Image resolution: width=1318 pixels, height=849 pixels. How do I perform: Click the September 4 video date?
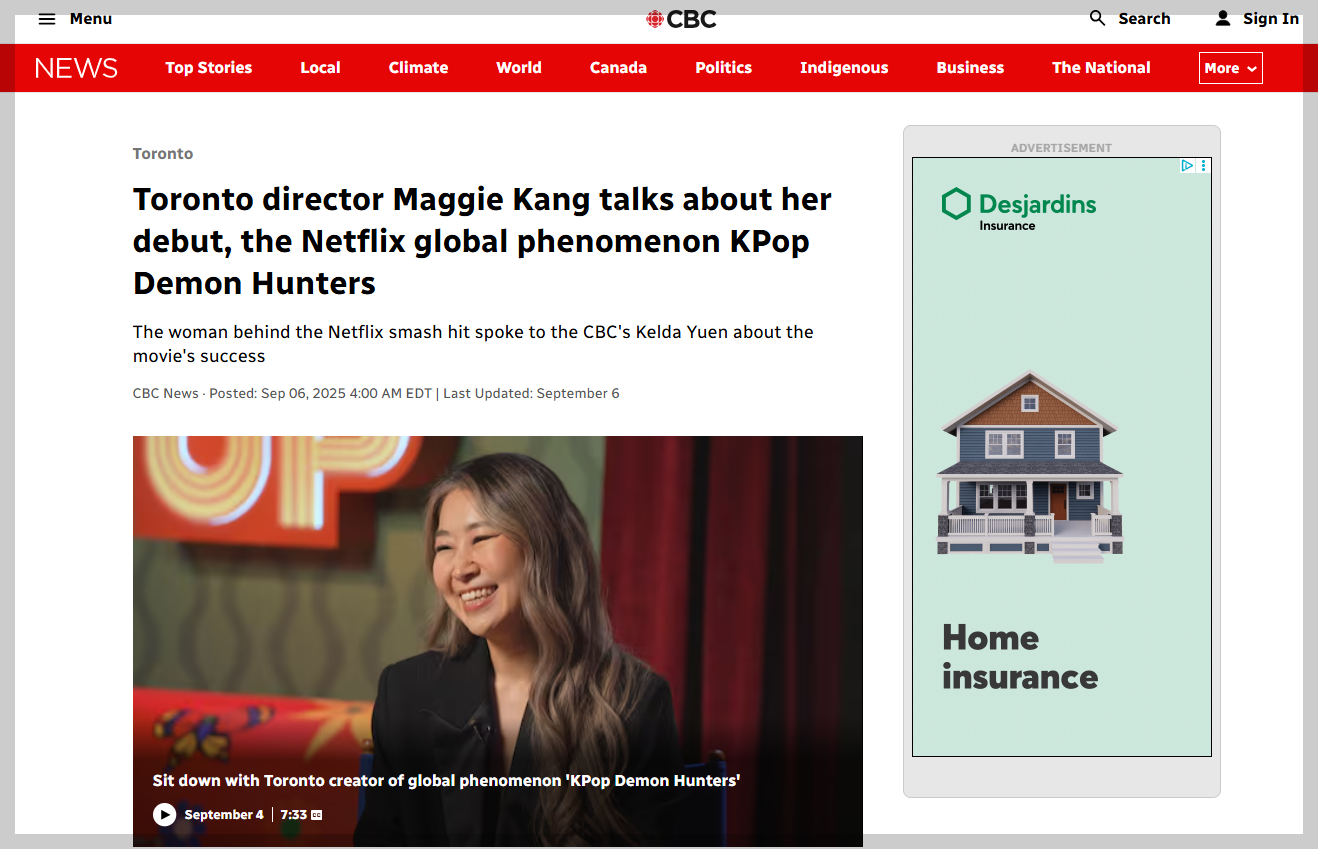coord(224,815)
